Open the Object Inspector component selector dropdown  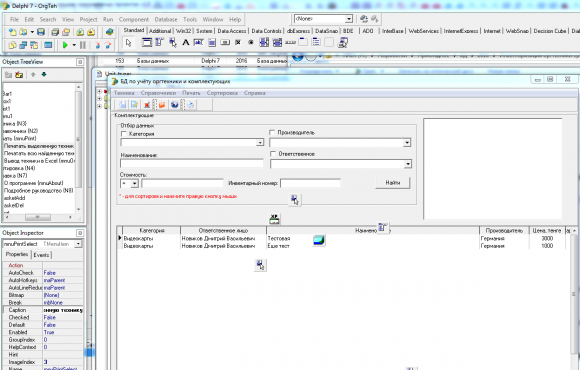pyautogui.click(x=78, y=244)
